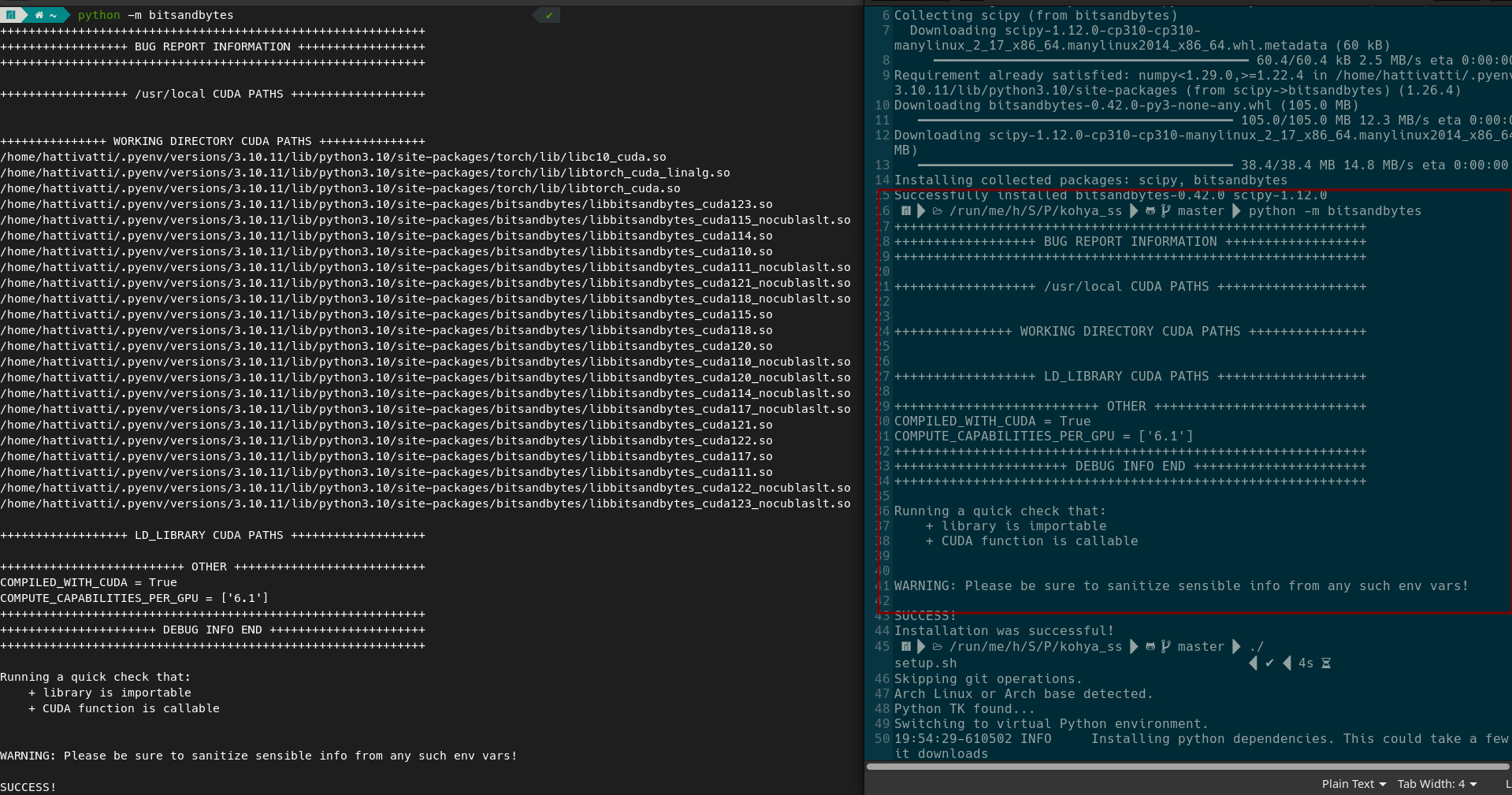Viewport: 1512px width, 795px height.
Task: Click the git branch icon on editor line 45
Action: [x=1166, y=647]
